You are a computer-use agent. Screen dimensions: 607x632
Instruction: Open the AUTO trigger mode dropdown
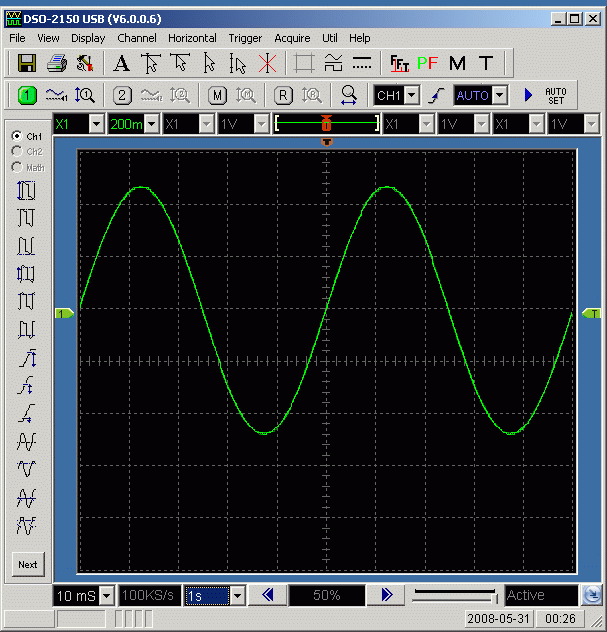pyautogui.click(x=500, y=96)
